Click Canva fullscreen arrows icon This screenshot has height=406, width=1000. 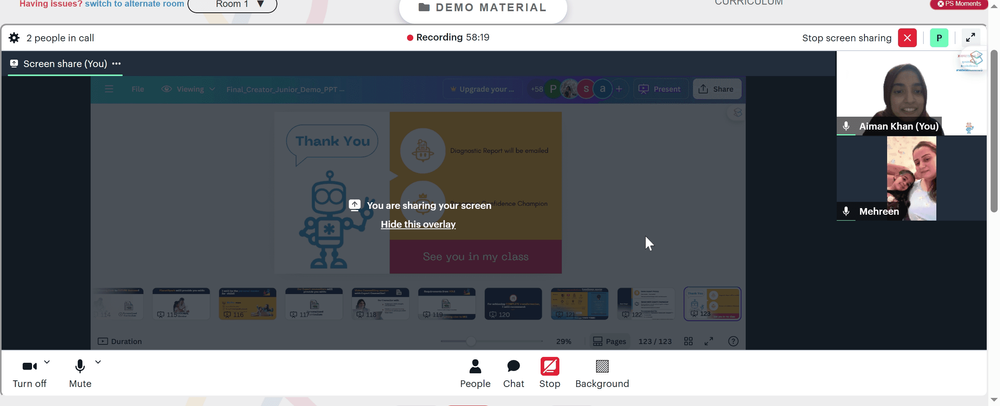(709, 341)
